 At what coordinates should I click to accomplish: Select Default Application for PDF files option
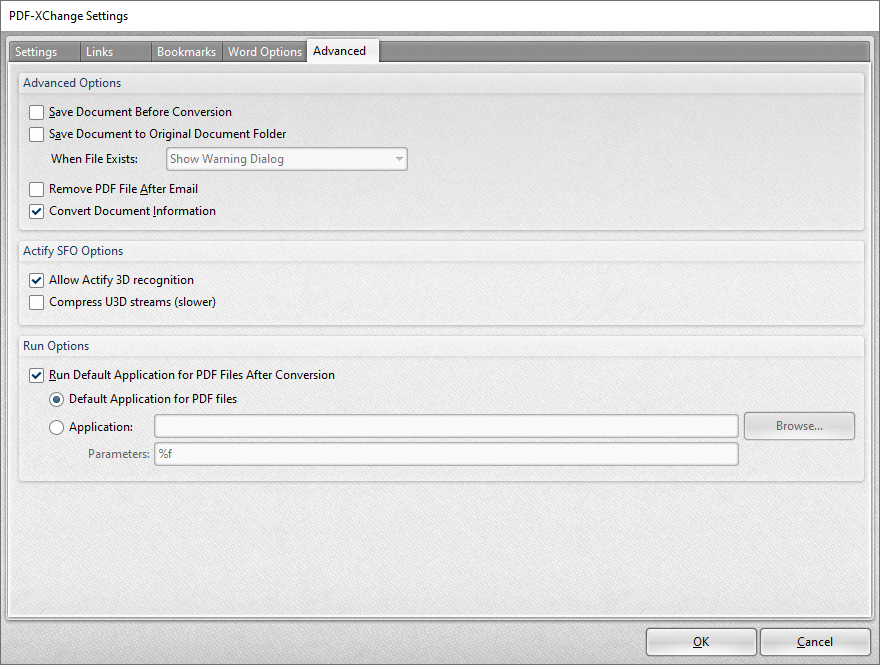(x=57, y=399)
